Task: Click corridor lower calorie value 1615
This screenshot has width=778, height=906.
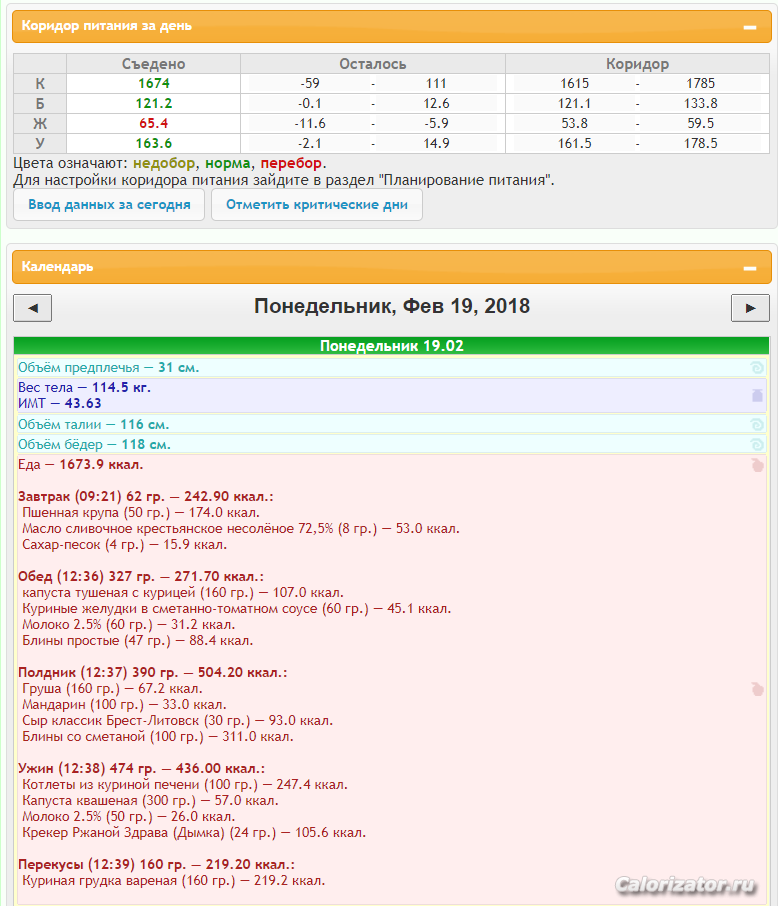Action: [575, 83]
